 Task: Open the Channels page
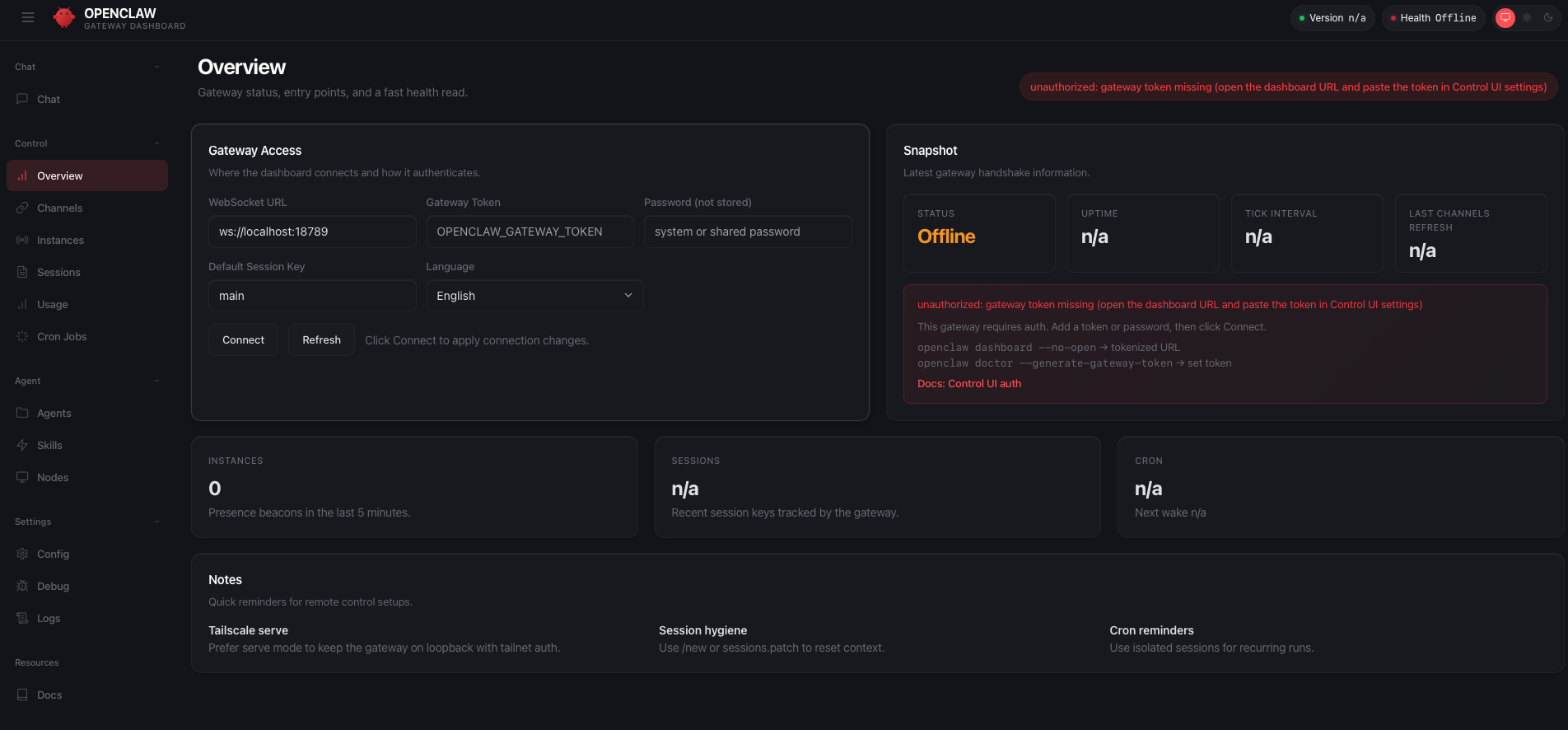(x=87, y=208)
